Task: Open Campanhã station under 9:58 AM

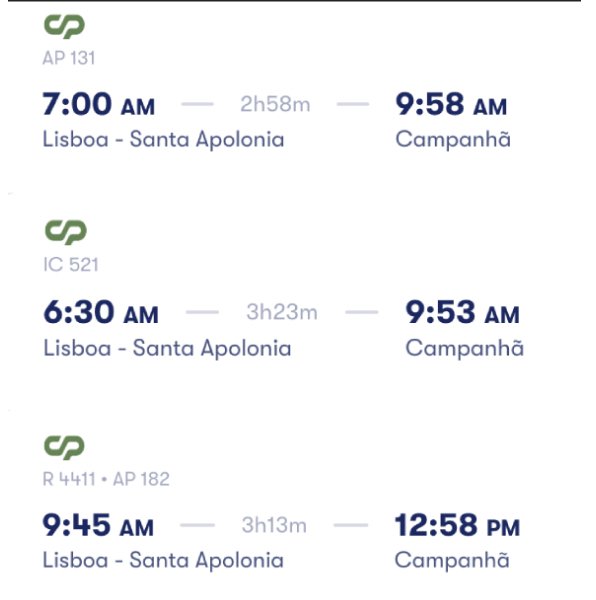Action: point(453,139)
